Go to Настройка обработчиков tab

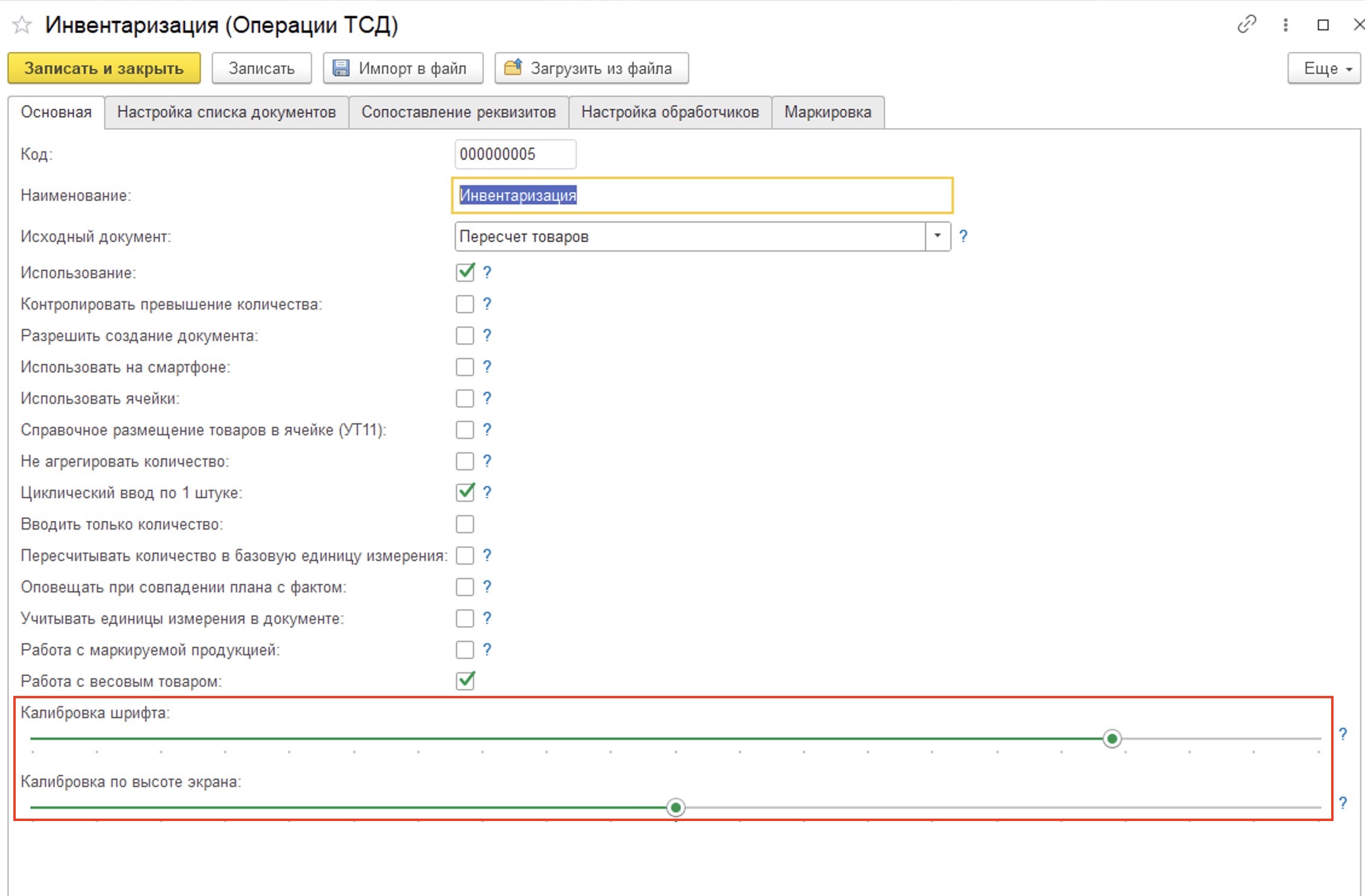point(670,112)
